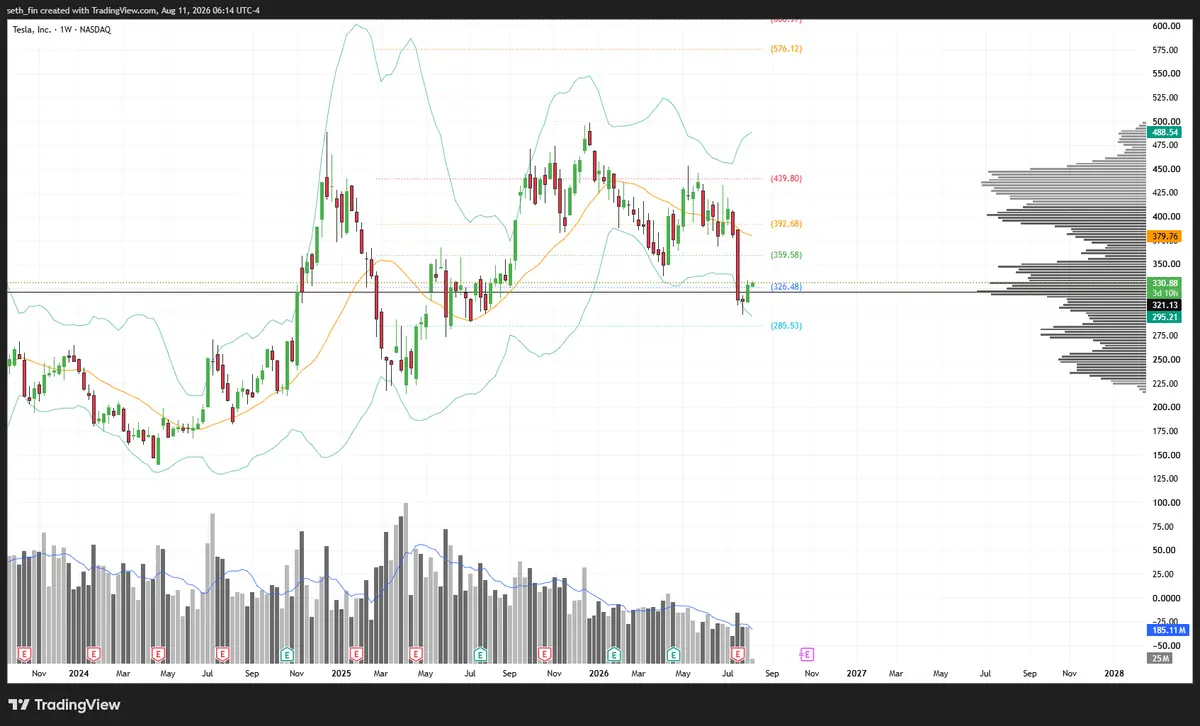Click 150.00 on the price axis
The width and height of the screenshot is (1200, 726).
1166,455
